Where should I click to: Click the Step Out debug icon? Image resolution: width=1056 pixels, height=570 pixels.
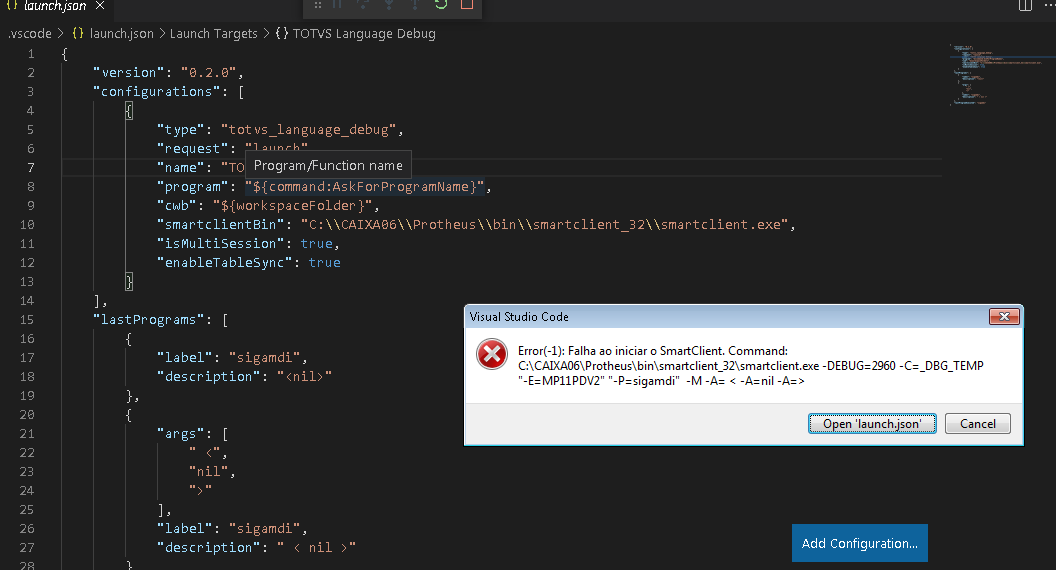click(415, 4)
